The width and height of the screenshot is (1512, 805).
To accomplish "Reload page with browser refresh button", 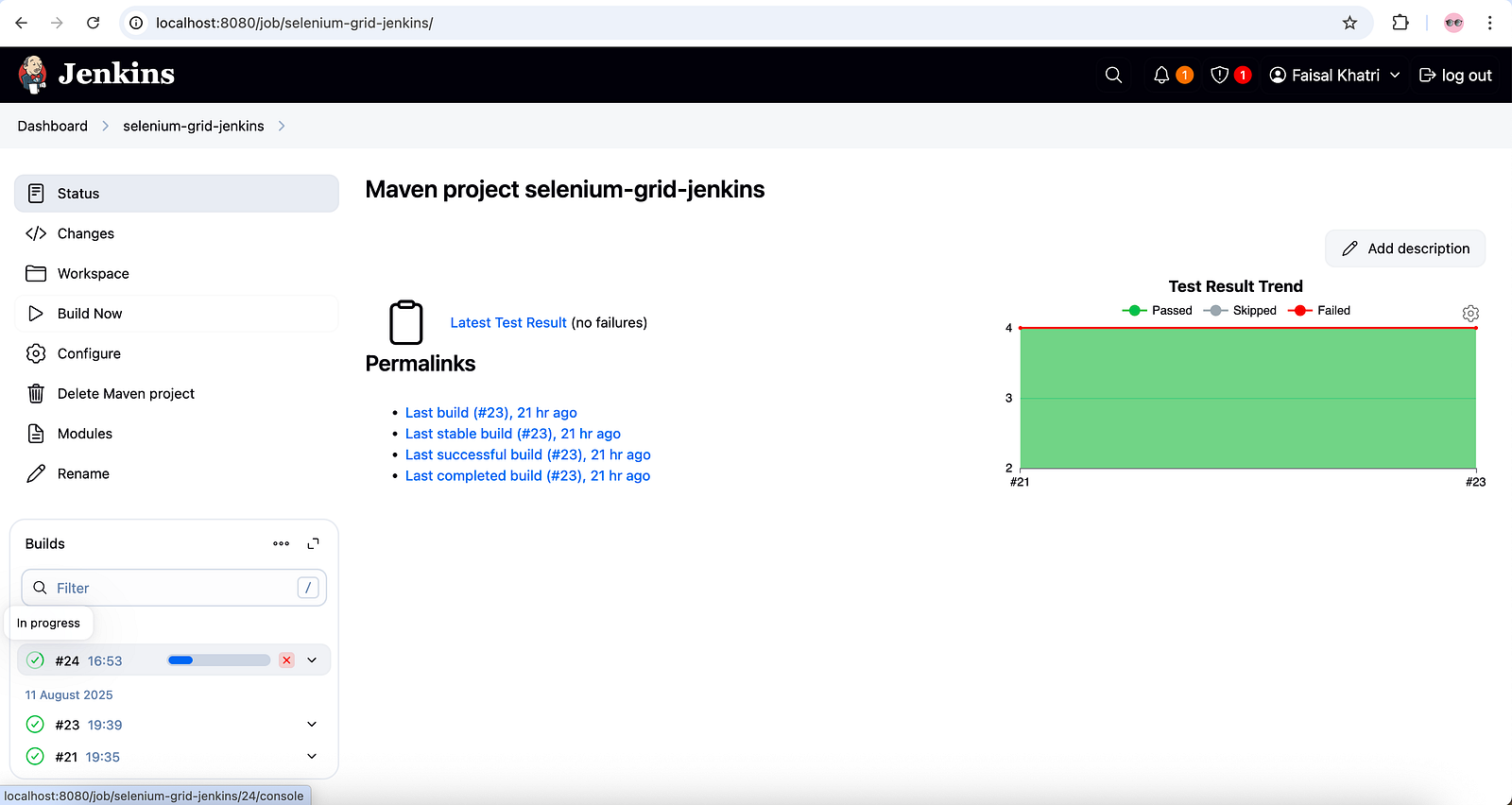I will click(x=93, y=23).
